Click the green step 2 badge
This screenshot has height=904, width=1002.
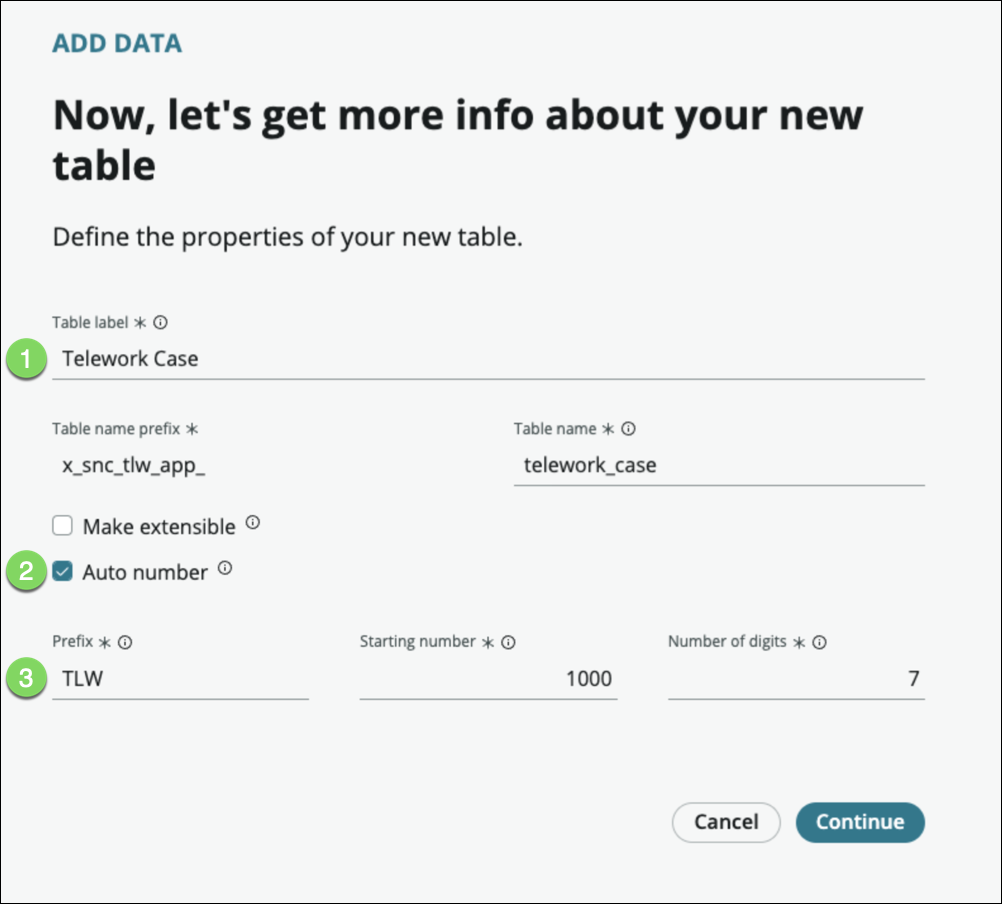point(26,572)
